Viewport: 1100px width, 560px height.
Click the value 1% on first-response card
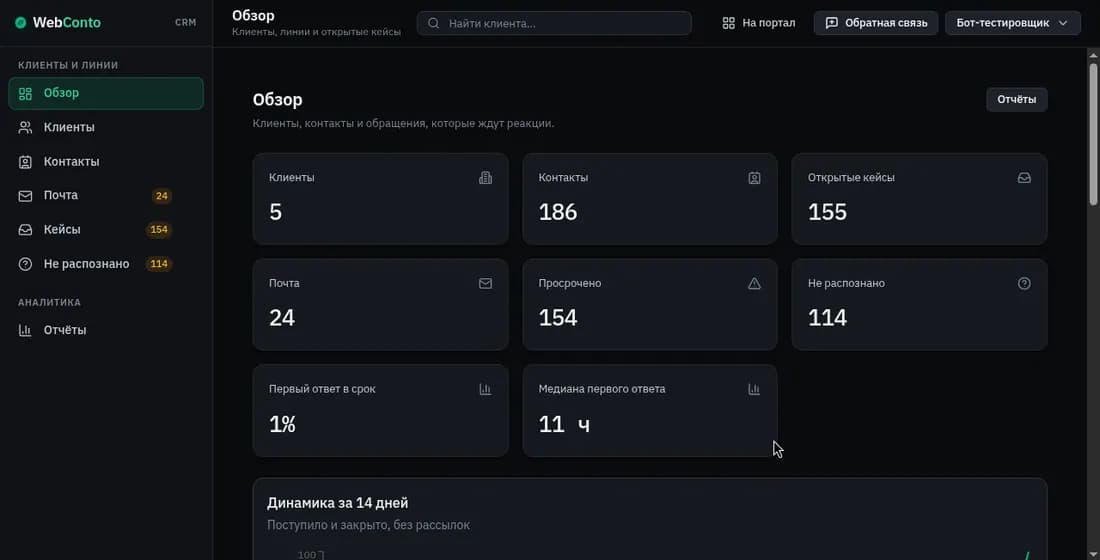tap(282, 424)
